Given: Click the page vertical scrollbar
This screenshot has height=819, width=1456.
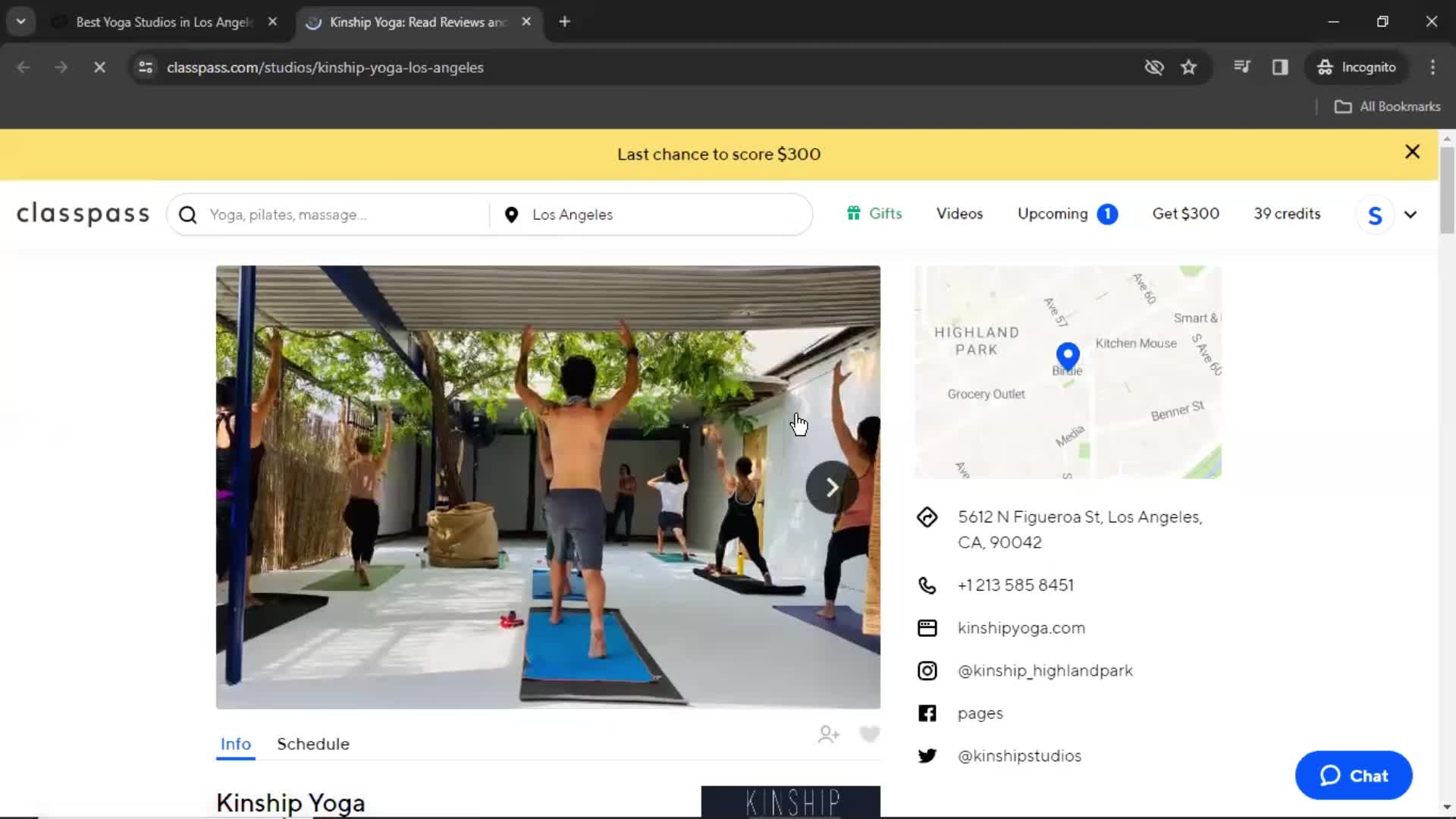Looking at the screenshot, I should 1447,190.
